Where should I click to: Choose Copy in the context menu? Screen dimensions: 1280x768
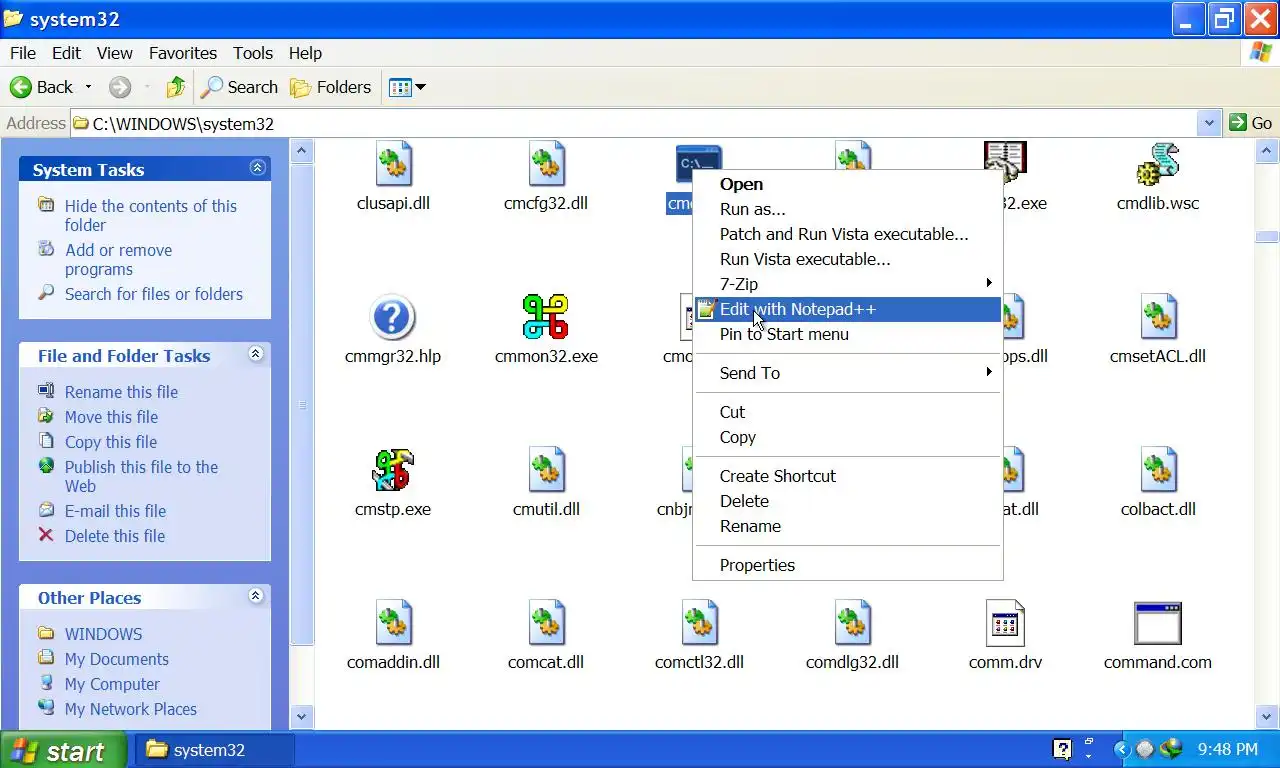(x=848, y=437)
